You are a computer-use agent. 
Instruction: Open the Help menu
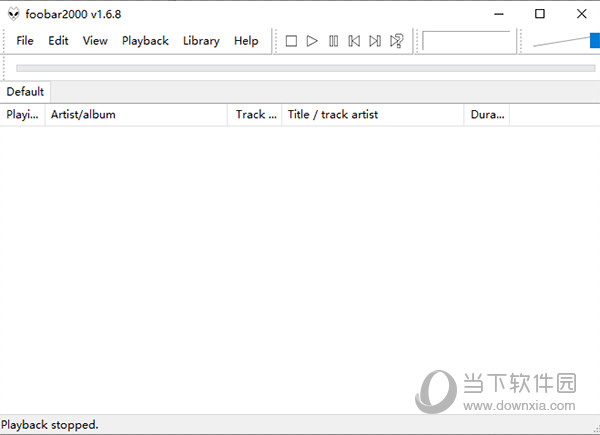coord(246,41)
